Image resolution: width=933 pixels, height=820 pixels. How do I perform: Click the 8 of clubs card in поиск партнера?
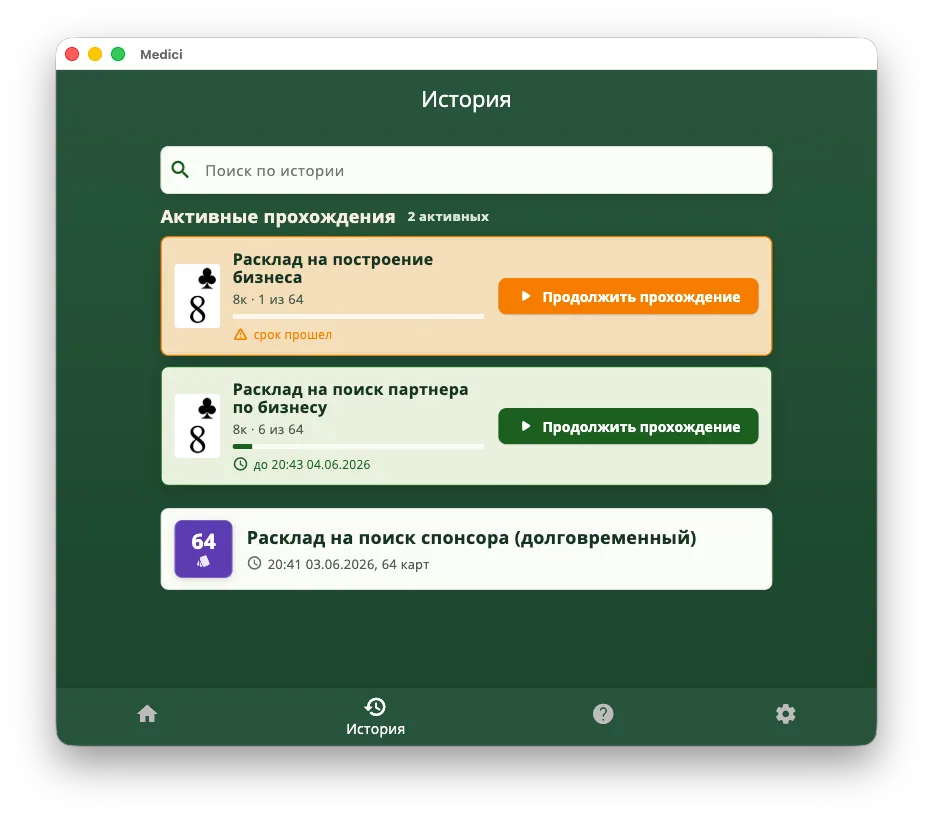pos(197,425)
